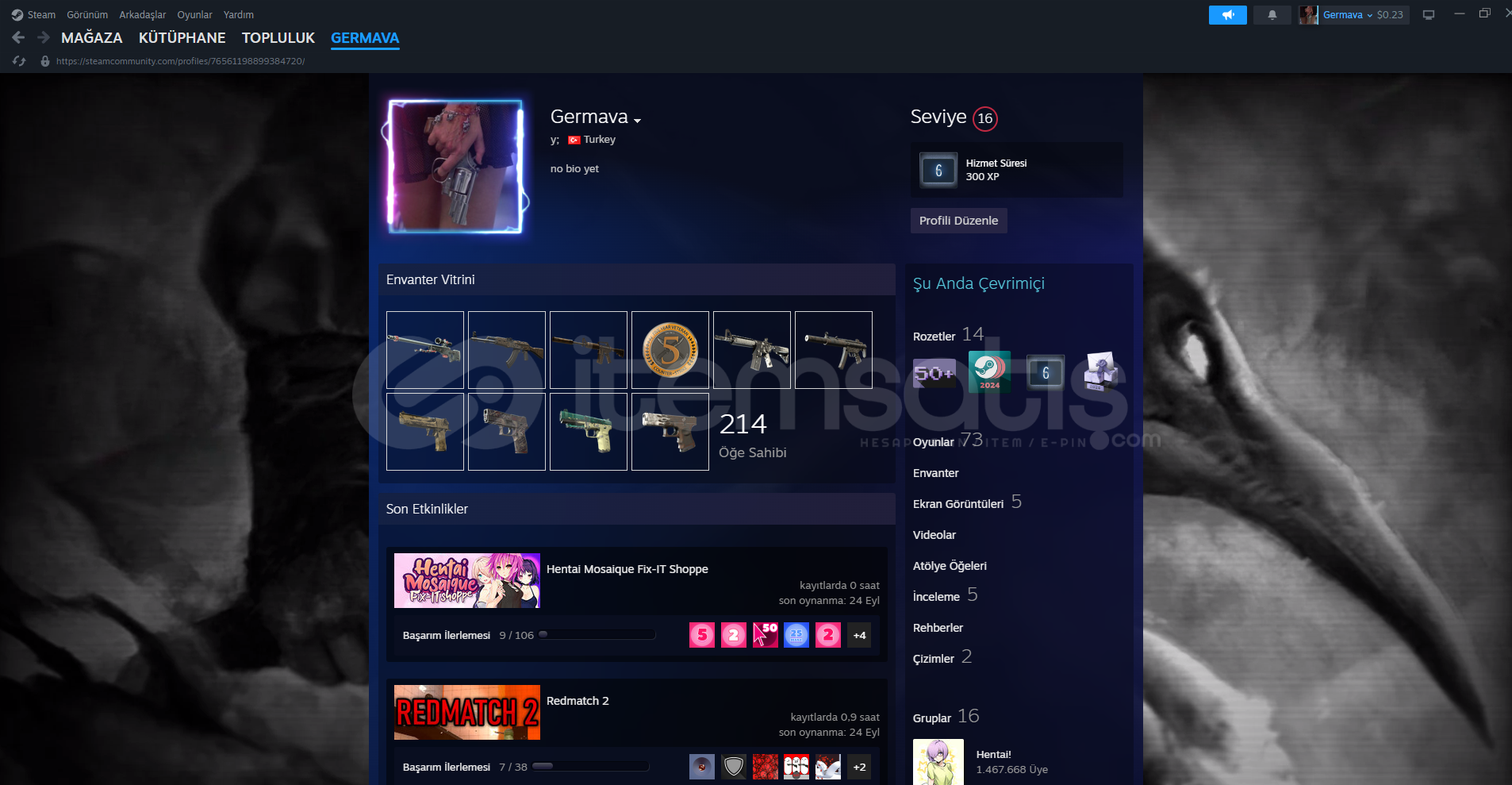Open the Videolar link

pos(934,535)
